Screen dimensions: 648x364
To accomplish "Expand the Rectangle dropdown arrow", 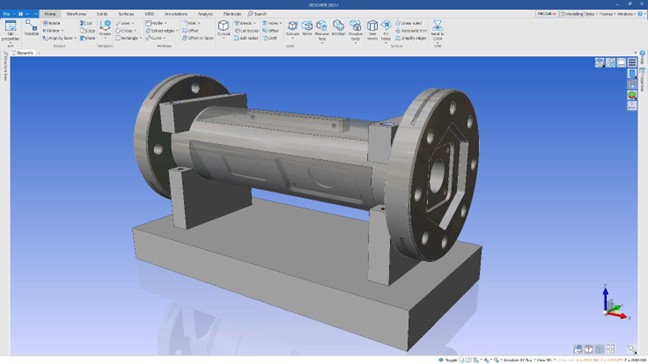I will coord(141,38).
